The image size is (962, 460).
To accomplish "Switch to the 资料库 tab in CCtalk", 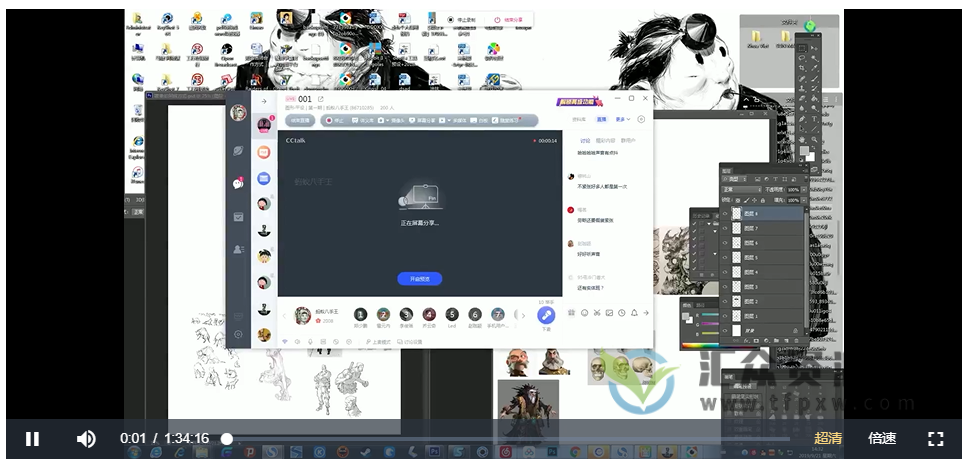I will (x=579, y=120).
